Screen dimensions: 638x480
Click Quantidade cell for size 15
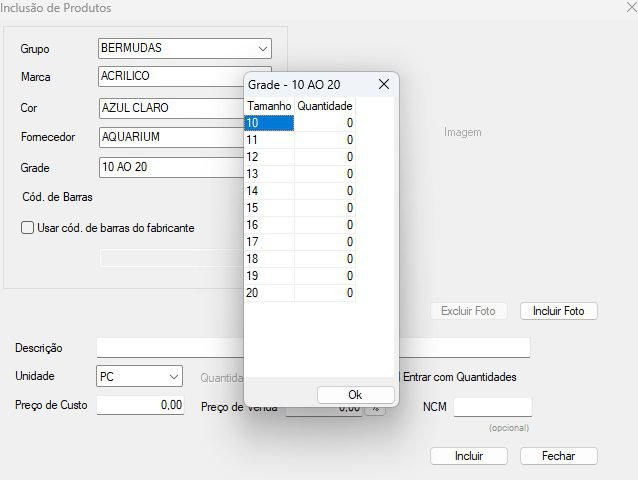(325, 208)
